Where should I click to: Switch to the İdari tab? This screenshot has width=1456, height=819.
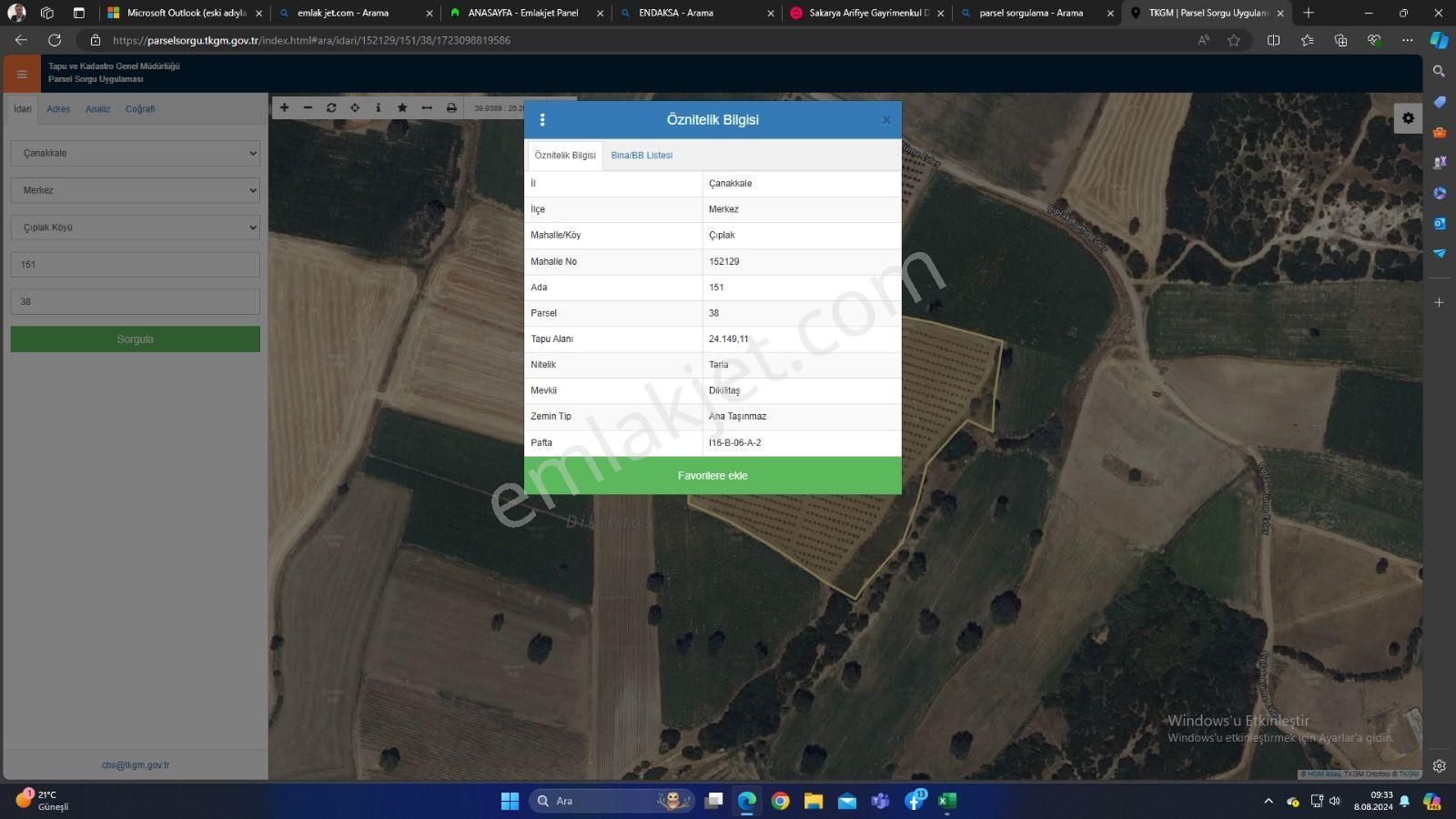22,109
